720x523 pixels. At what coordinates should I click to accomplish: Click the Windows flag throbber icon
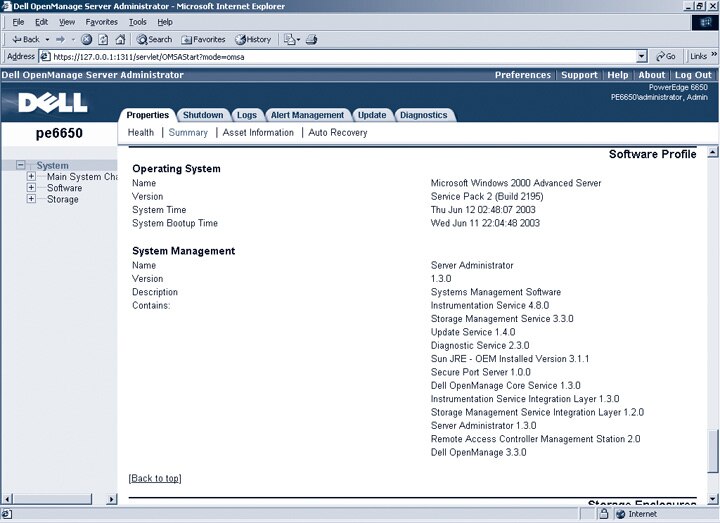tap(705, 22)
